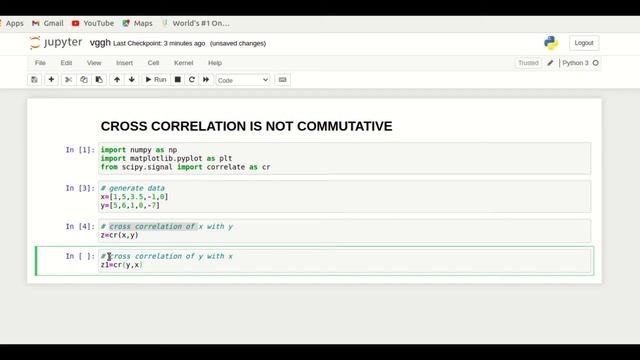Click the y=[5,6,1,0,-7] code line
Screen dimensions: 640x360
(130, 205)
